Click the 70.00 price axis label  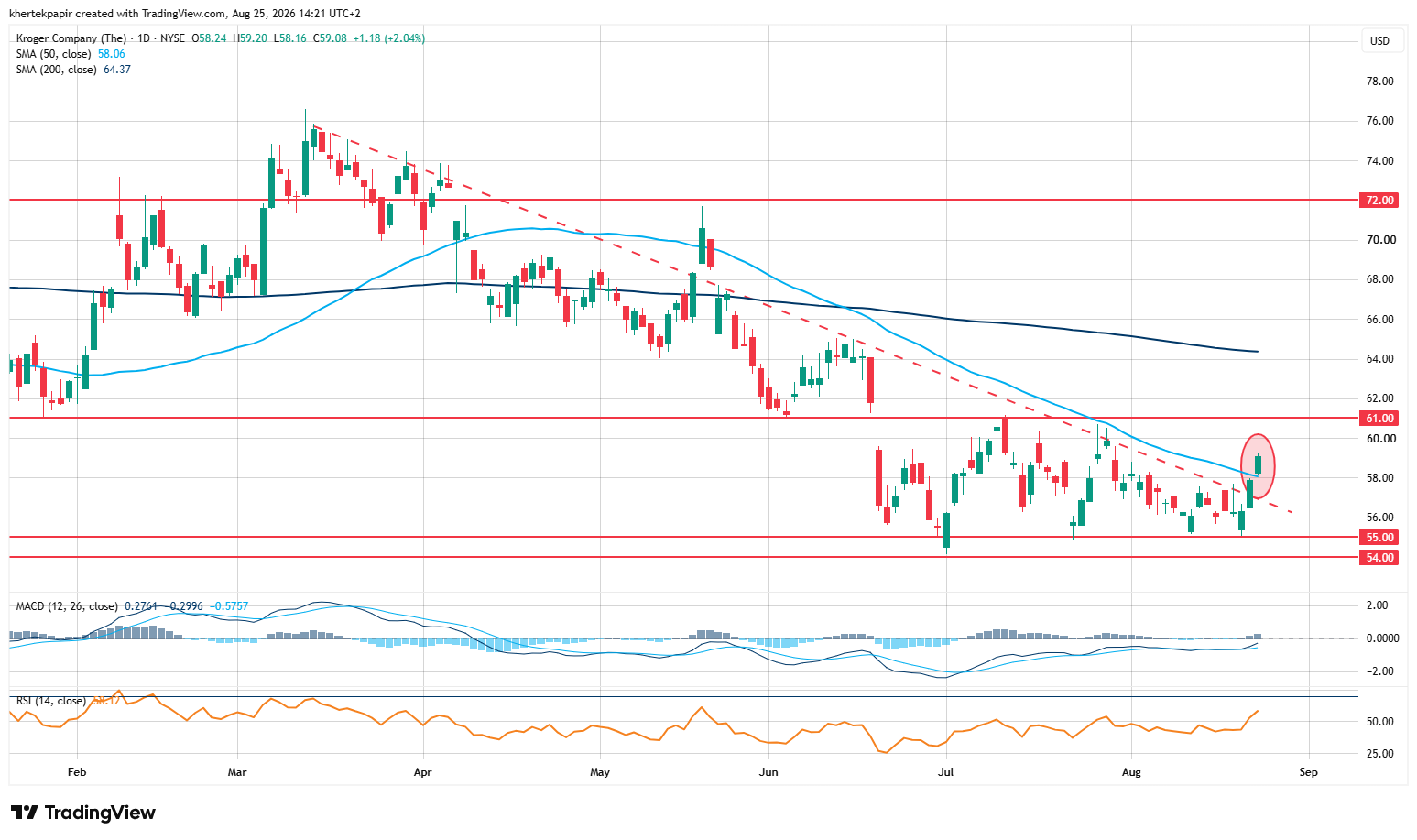[1380, 240]
